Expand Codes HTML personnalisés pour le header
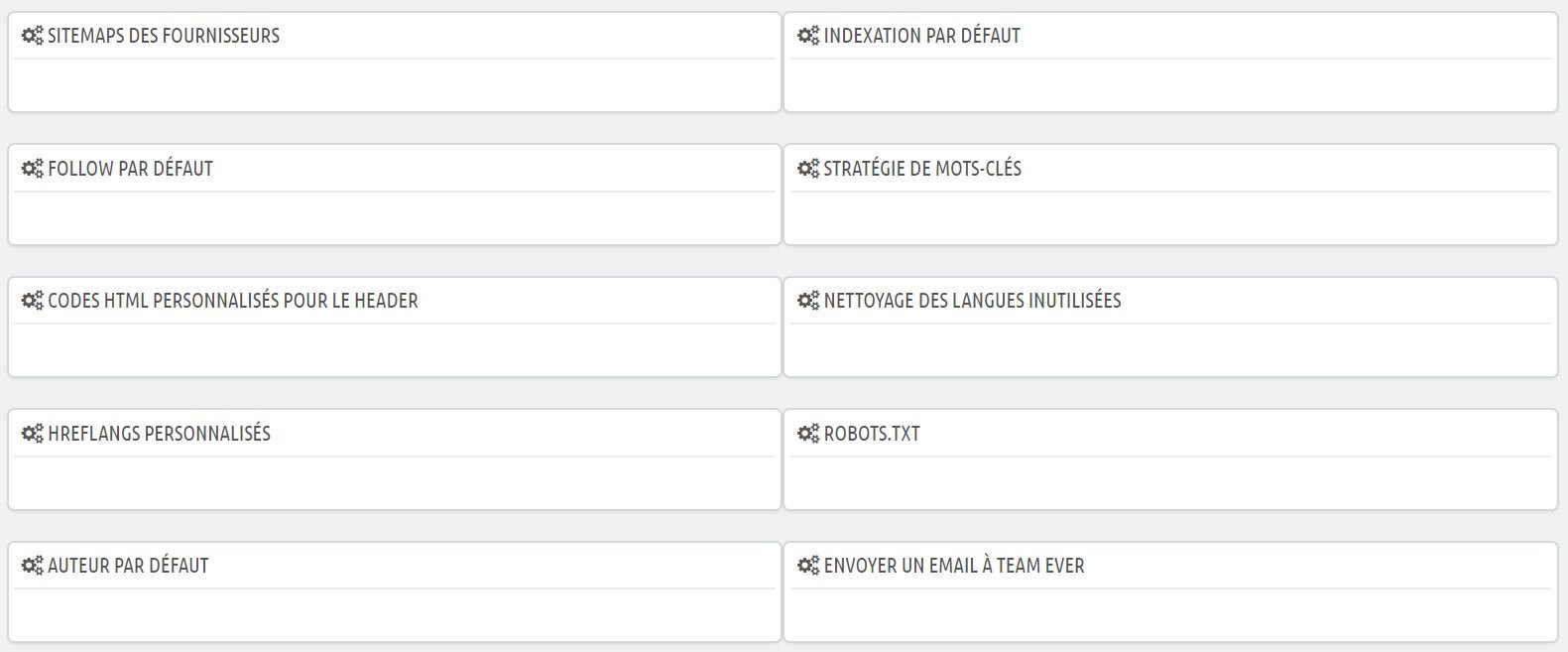This screenshot has width=1568, height=652. click(x=233, y=301)
